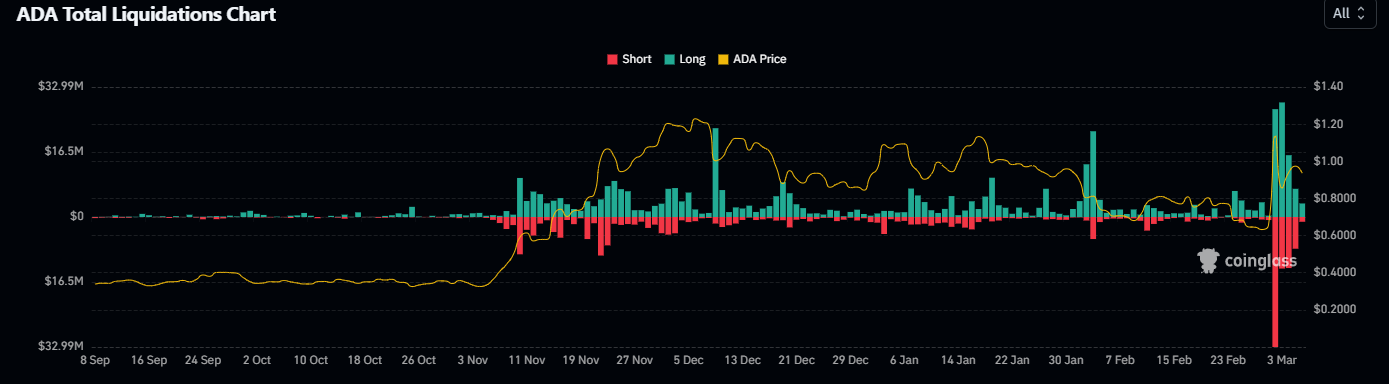Screen dimensions: 1389x384
Task: Click the green Long legend color swatch
Action: coord(669,59)
